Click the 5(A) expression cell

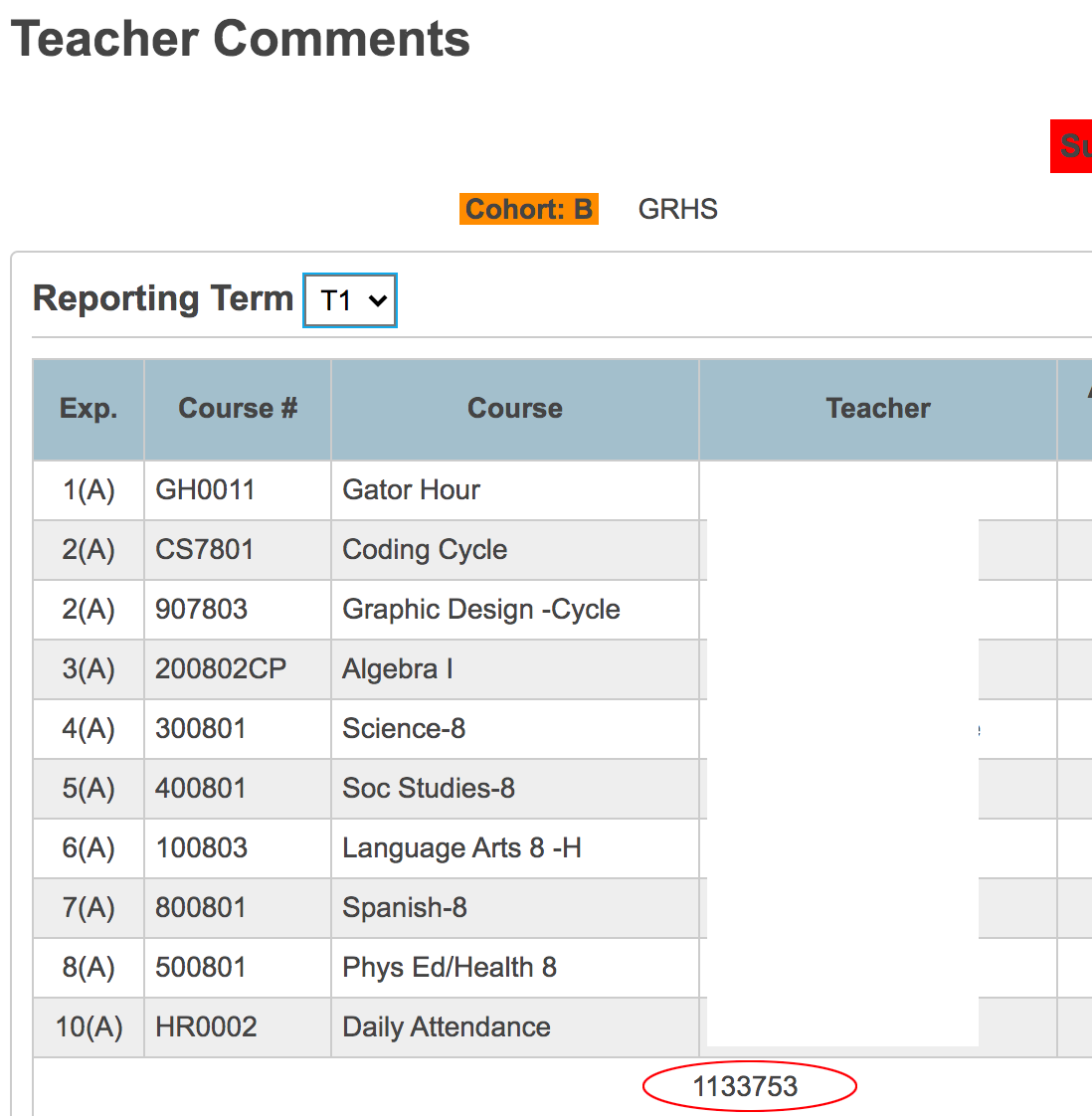click(89, 790)
